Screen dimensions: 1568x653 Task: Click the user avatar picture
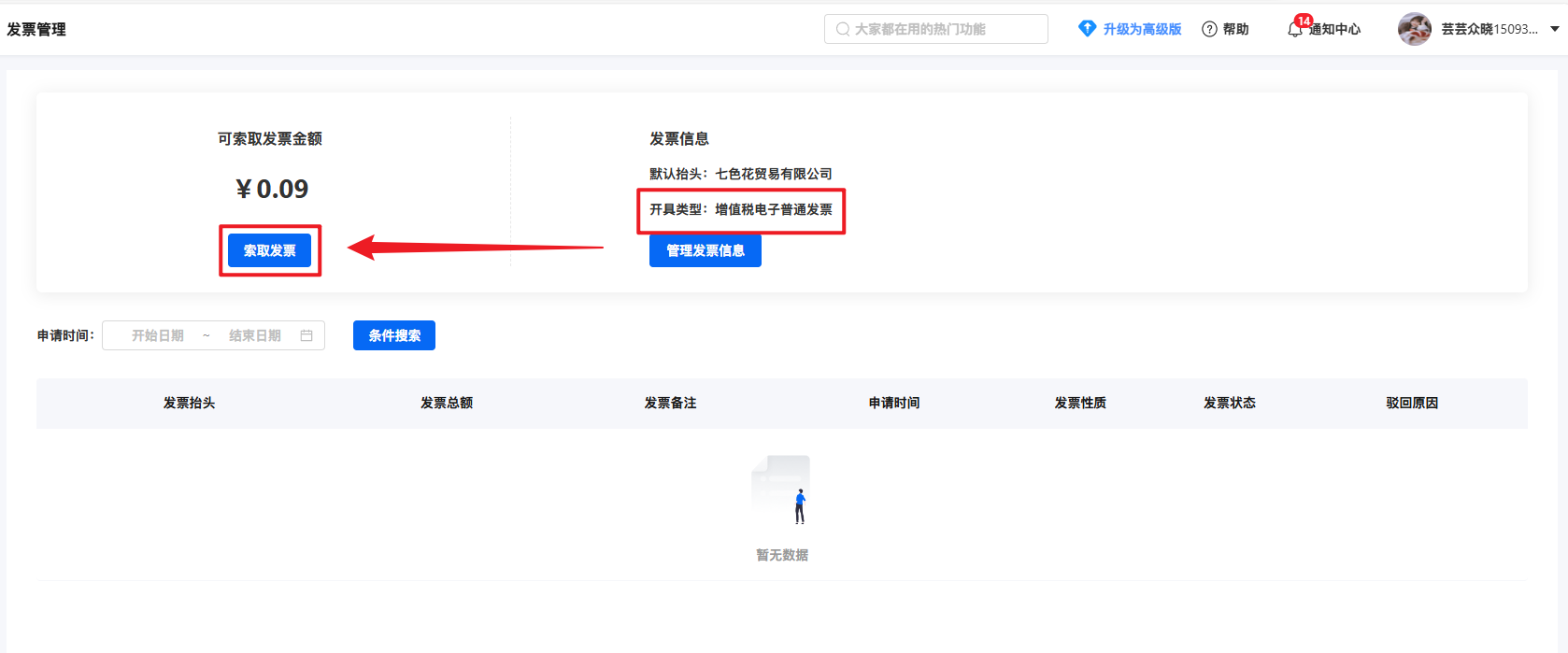tap(1414, 29)
